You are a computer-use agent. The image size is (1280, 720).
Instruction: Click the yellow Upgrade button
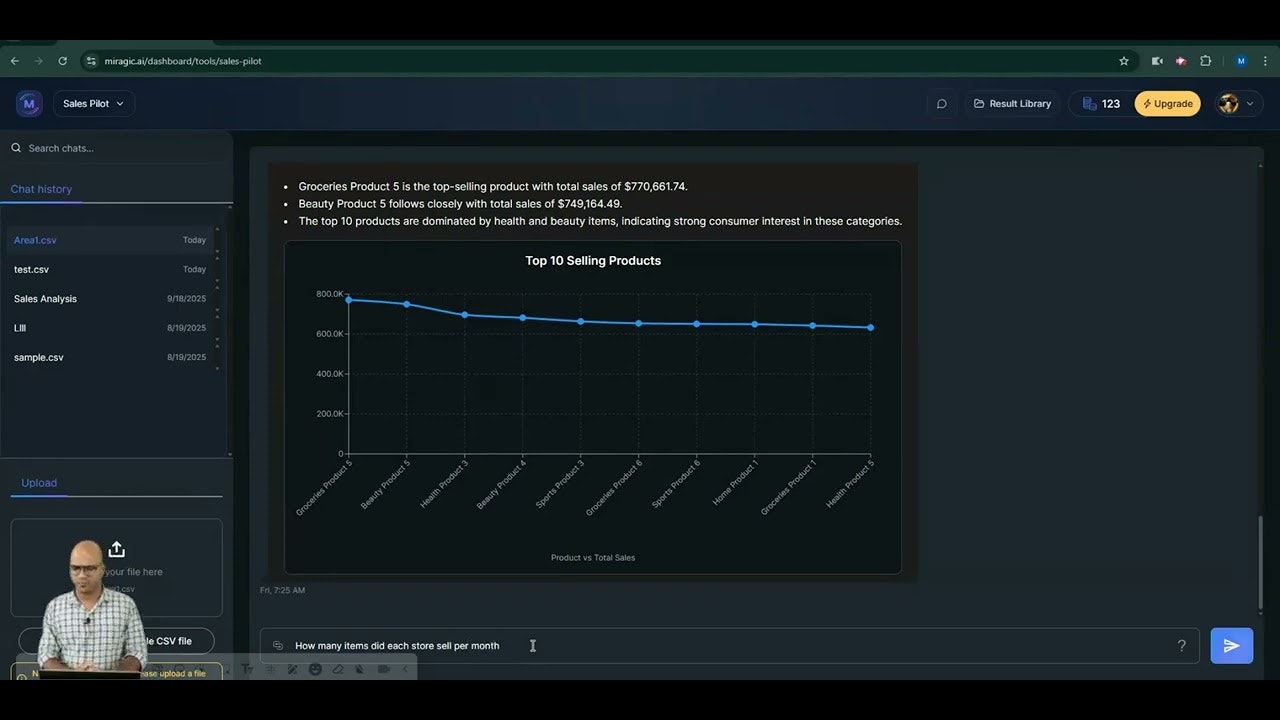pyautogui.click(x=1167, y=103)
